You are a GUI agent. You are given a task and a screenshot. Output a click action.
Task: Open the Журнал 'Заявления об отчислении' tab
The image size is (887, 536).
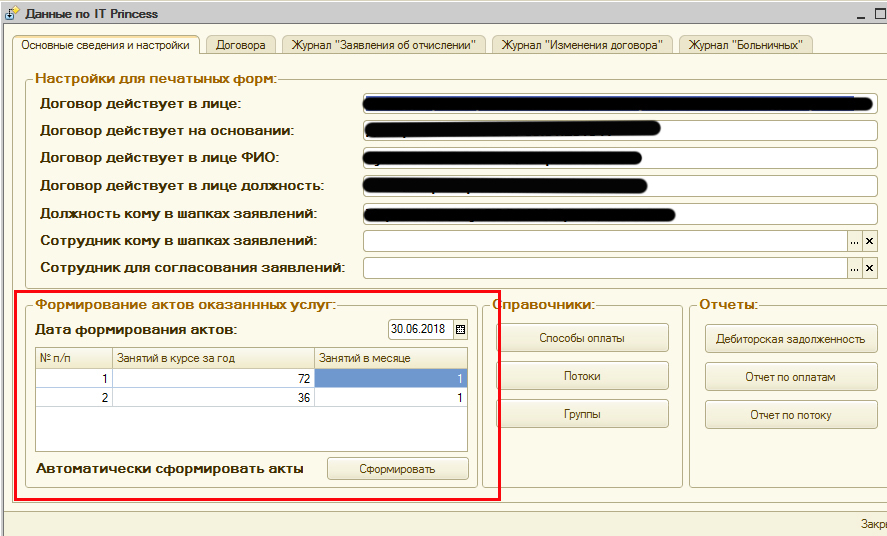(384, 45)
